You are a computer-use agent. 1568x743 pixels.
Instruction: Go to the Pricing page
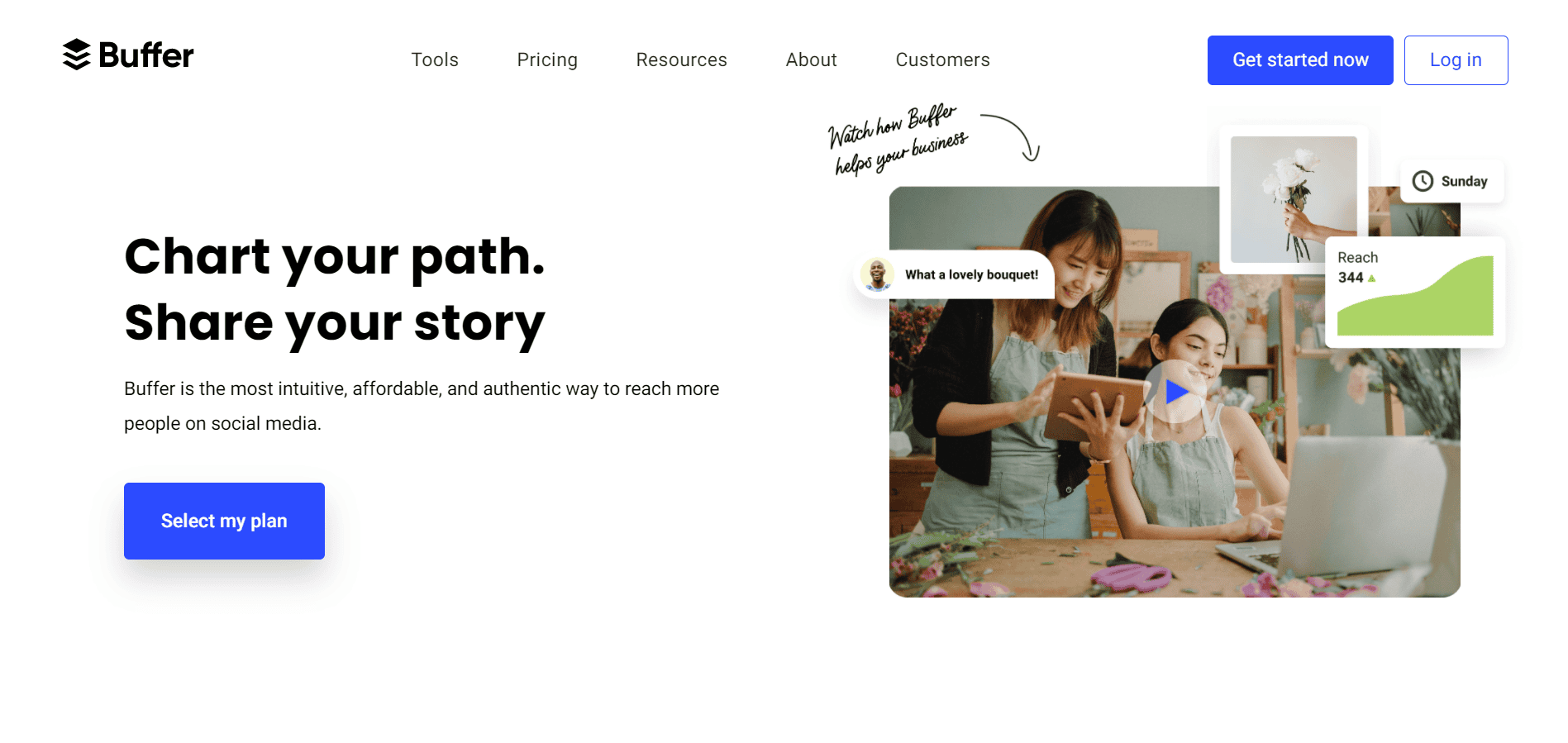coord(547,60)
